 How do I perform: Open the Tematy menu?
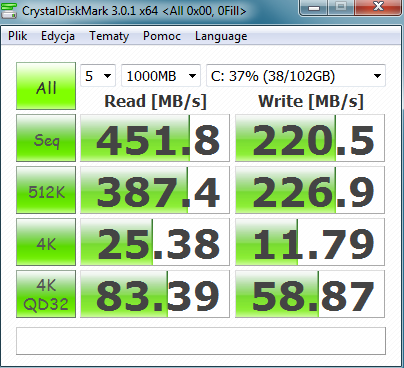[109, 36]
